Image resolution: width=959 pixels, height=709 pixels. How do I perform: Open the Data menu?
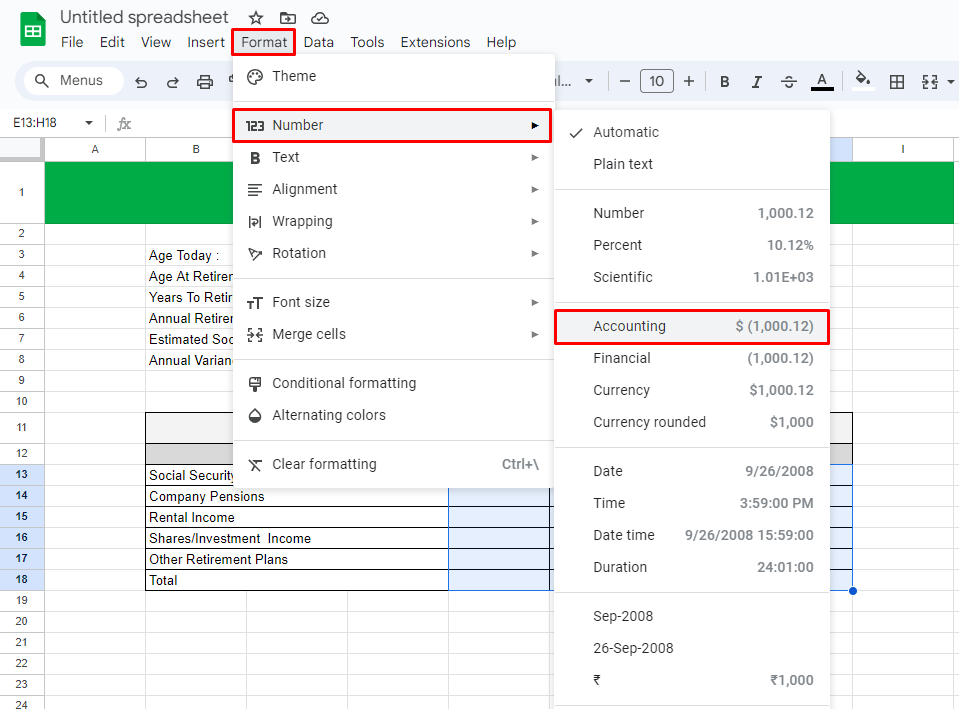(319, 42)
